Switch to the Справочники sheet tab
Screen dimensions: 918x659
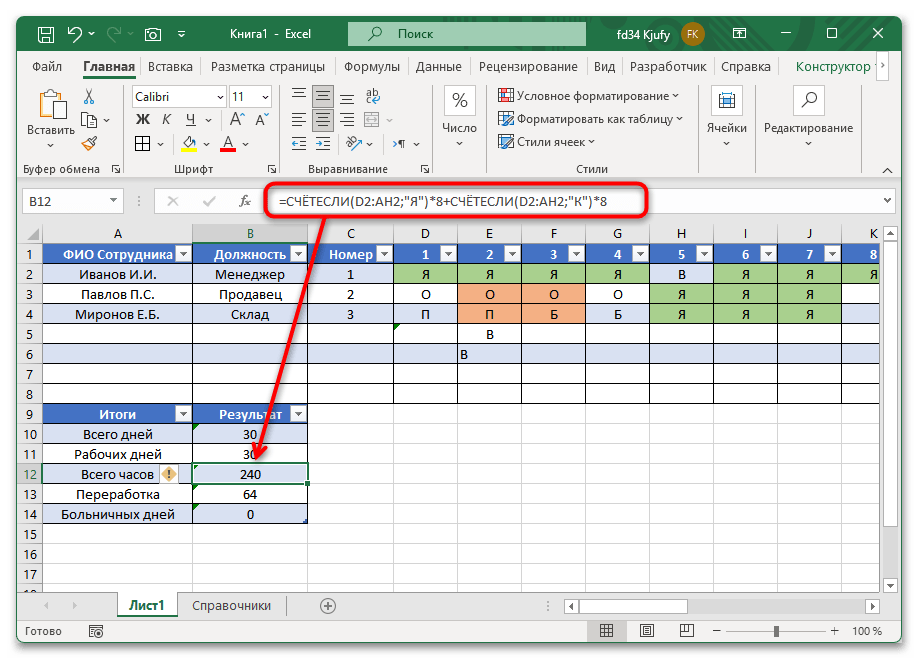tap(231, 605)
